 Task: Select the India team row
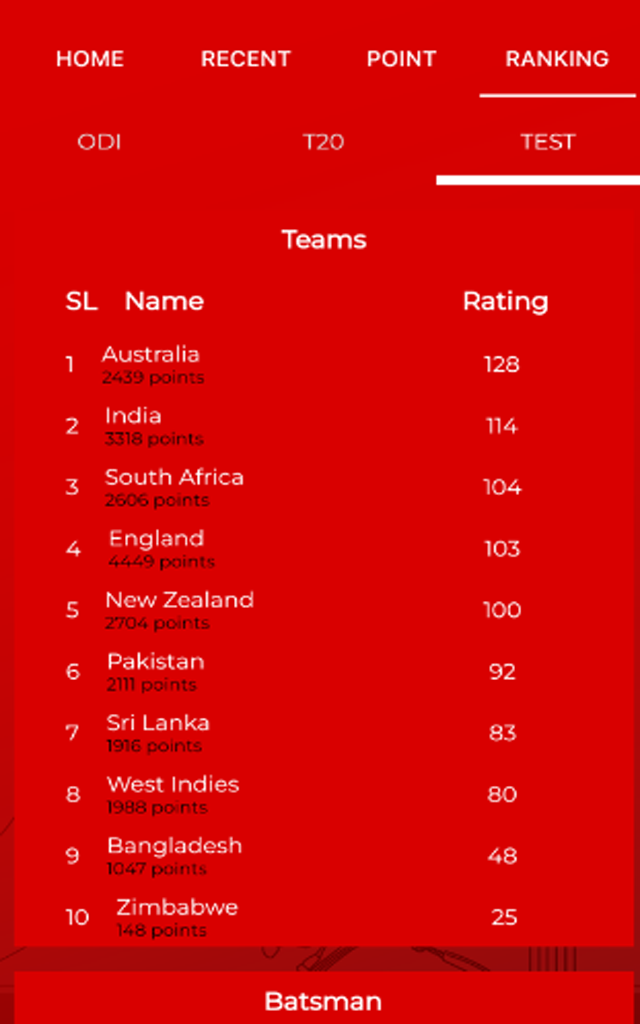(324, 426)
